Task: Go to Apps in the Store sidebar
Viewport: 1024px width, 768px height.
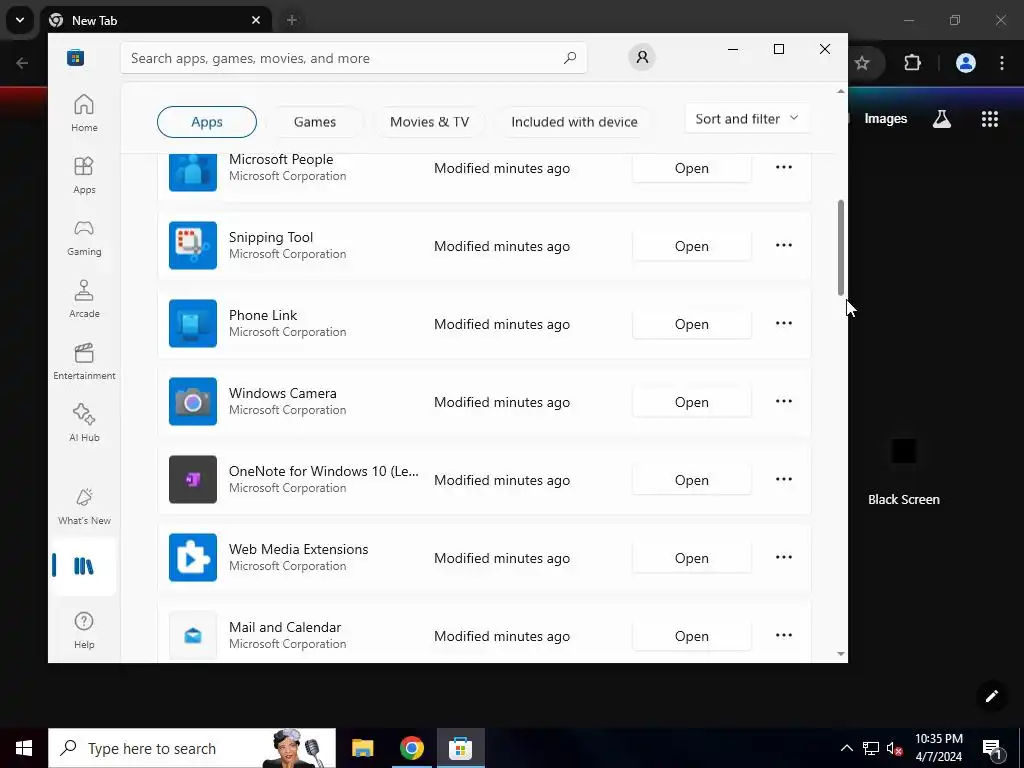Action: pos(84,175)
